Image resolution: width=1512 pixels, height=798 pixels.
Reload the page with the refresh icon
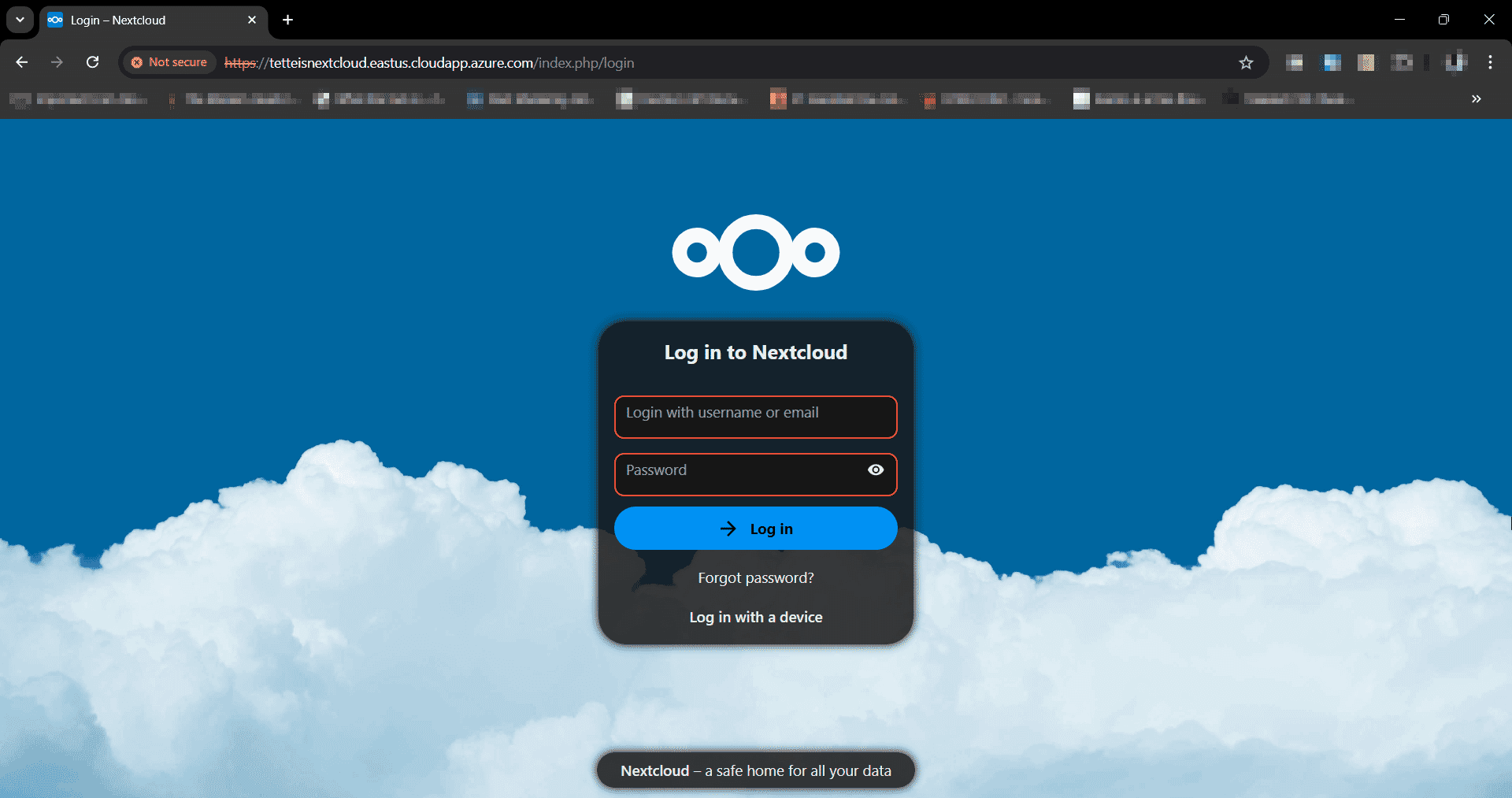click(92, 62)
